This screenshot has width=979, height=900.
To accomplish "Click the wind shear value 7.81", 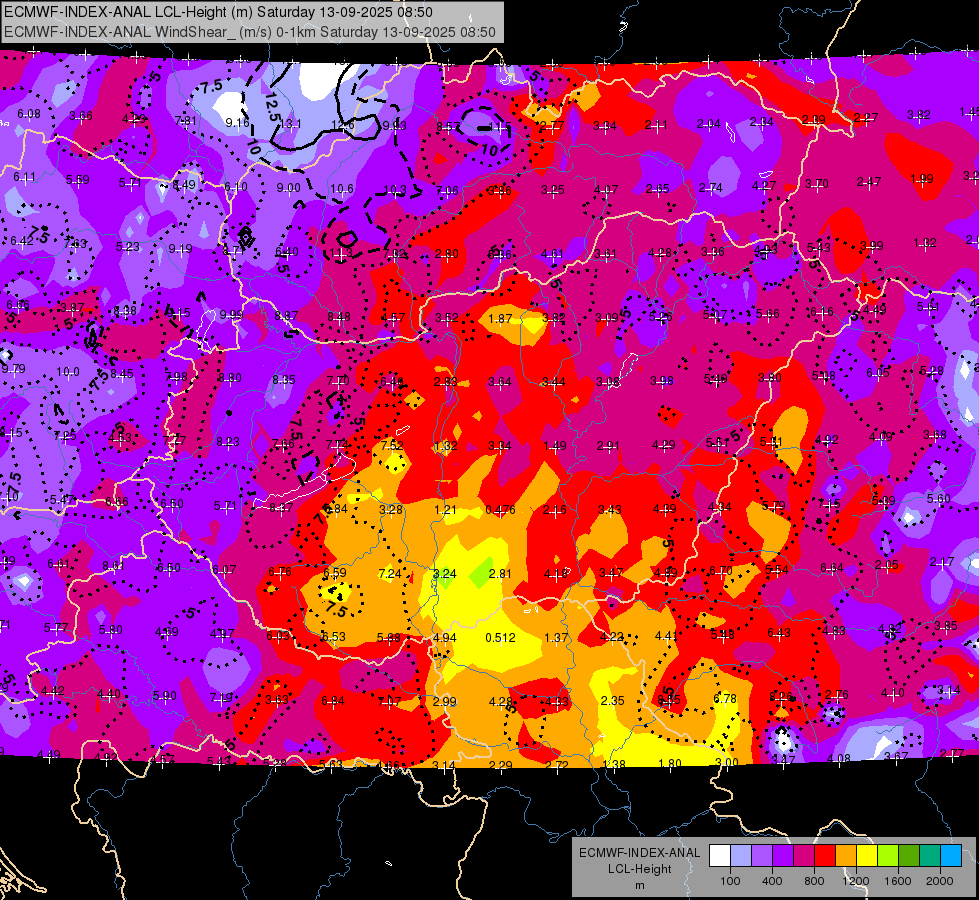I will [x=185, y=121].
